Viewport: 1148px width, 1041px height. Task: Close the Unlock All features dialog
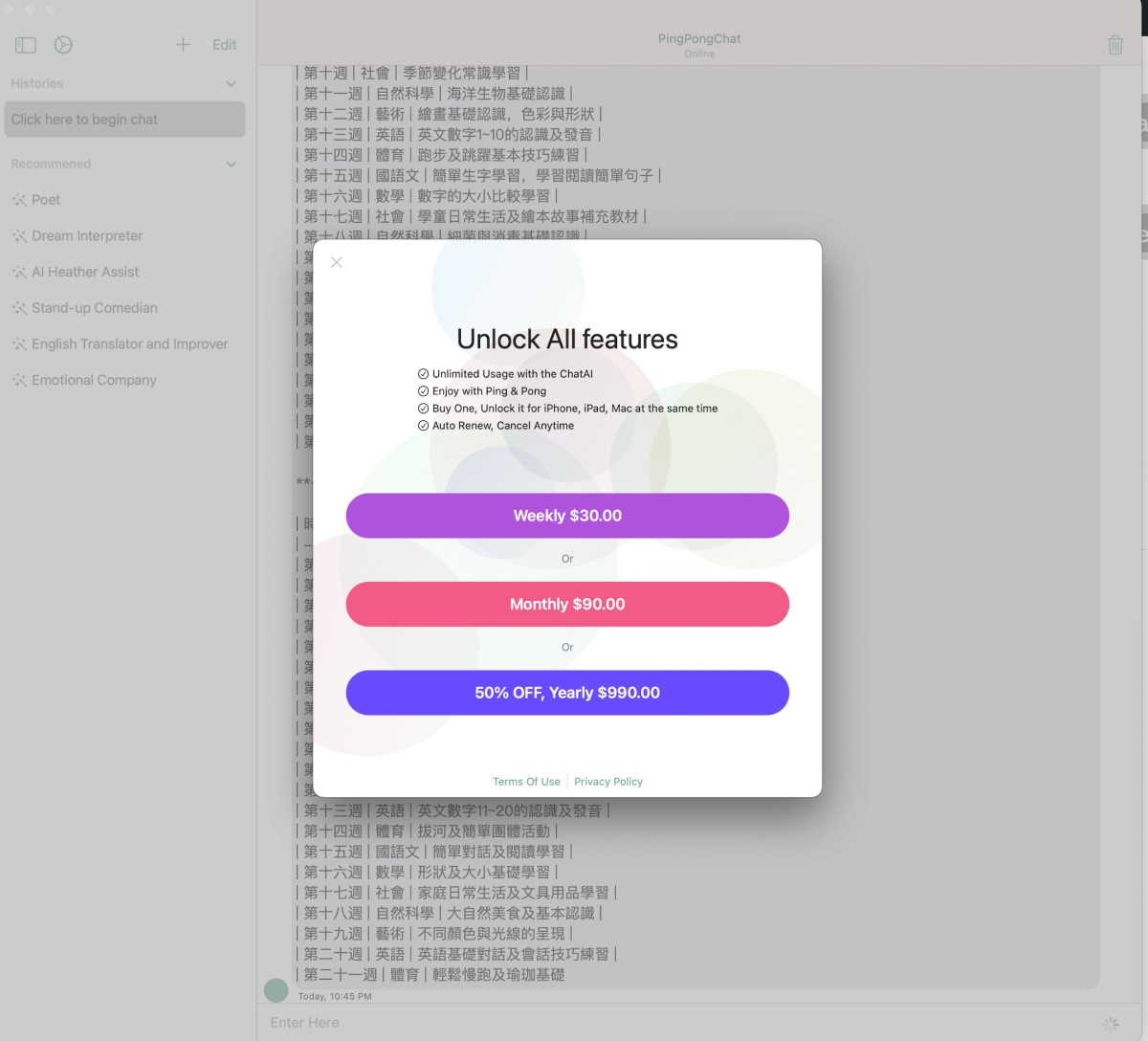(x=337, y=262)
